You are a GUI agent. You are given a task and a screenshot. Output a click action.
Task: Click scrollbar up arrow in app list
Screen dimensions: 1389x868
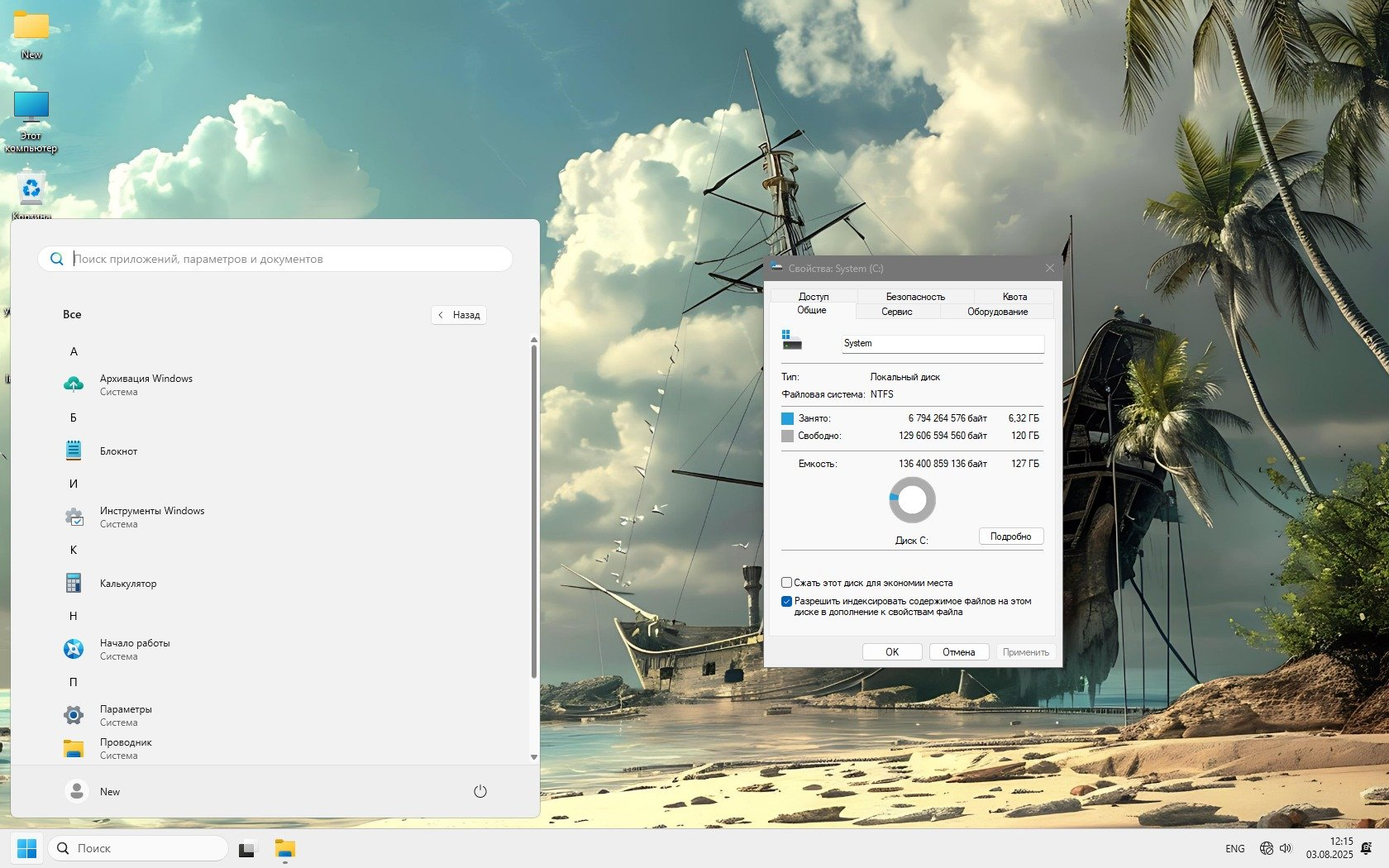533,340
